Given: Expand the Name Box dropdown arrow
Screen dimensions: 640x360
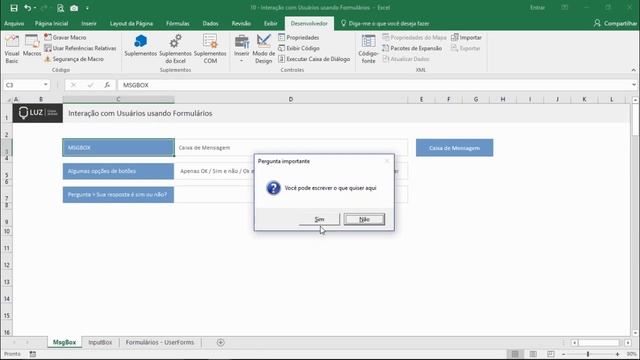Looking at the screenshot, I should [46, 85].
